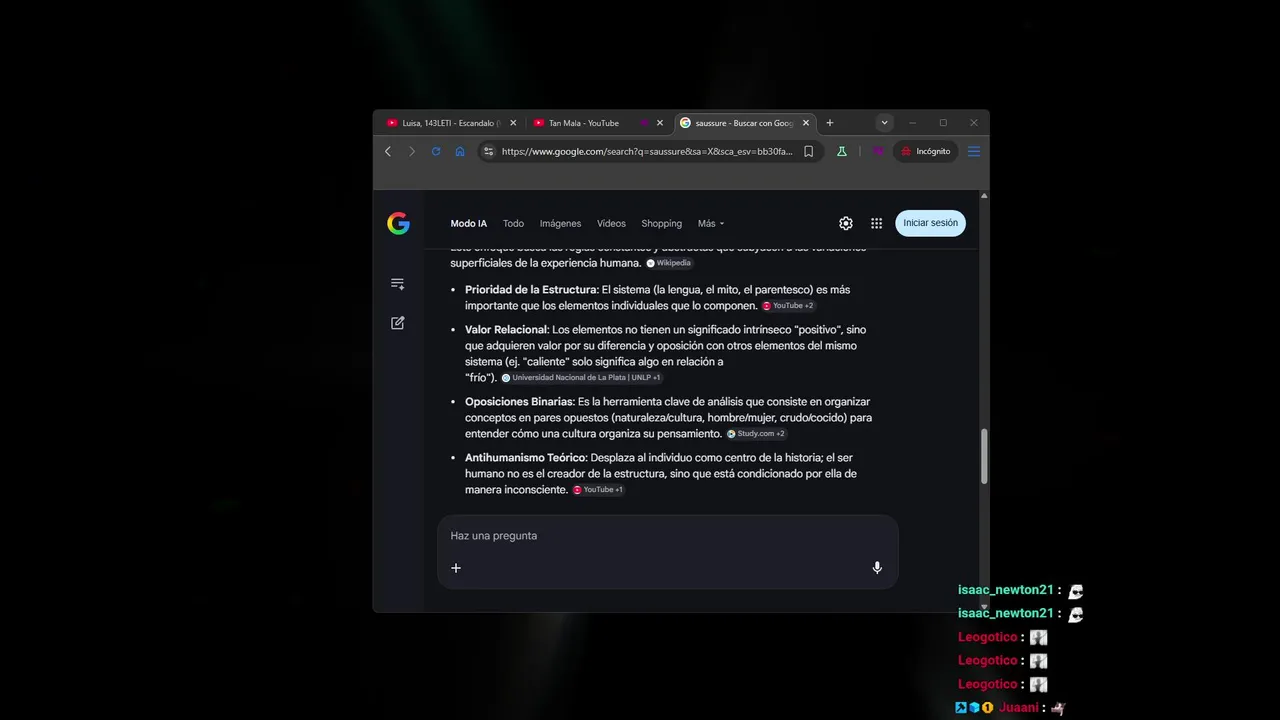The image size is (1280, 720).
Task: Go back with the browser back arrow
Action: (388, 152)
